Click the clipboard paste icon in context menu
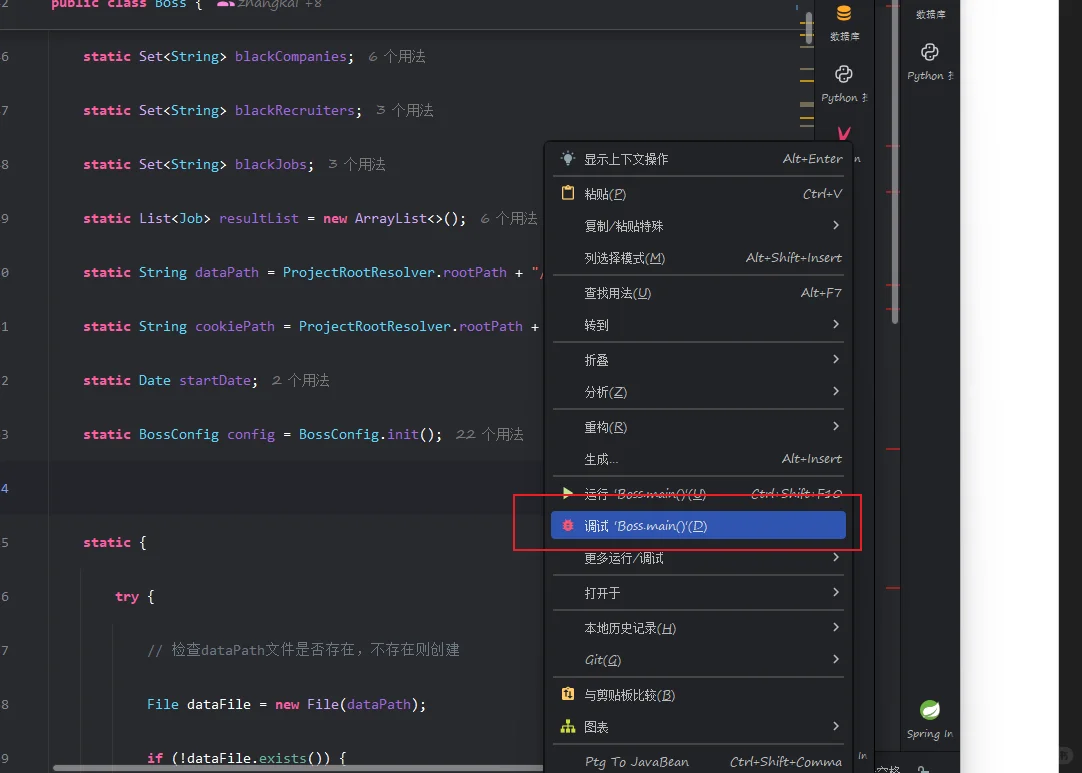 tap(567, 193)
